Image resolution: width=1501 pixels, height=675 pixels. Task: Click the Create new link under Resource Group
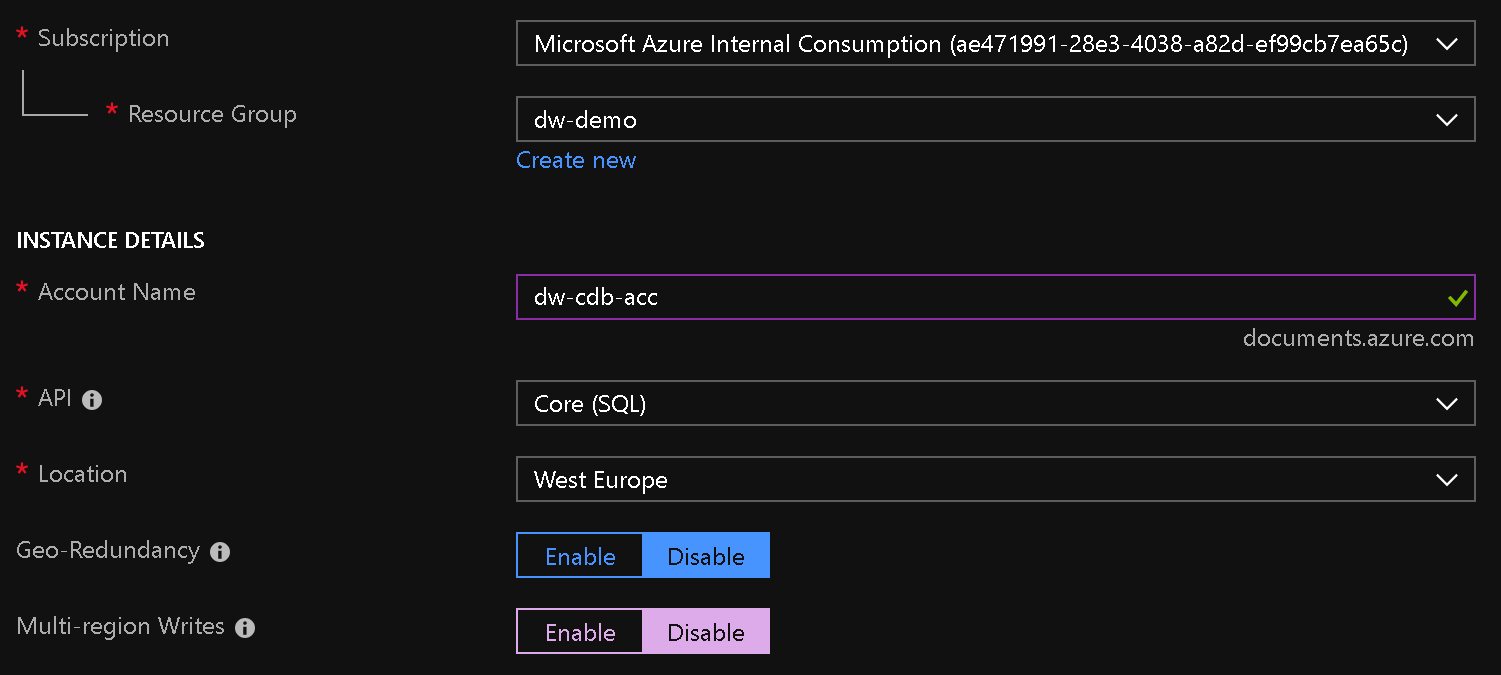coord(576,160)
